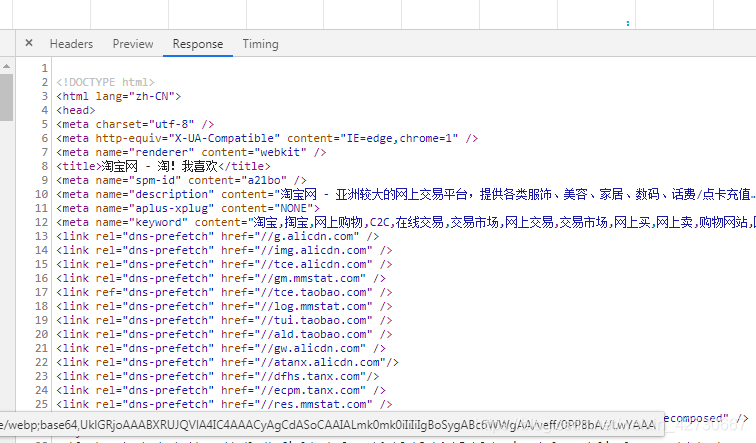
Task: Click the scroll up arrow
Action: click(6, 66)
